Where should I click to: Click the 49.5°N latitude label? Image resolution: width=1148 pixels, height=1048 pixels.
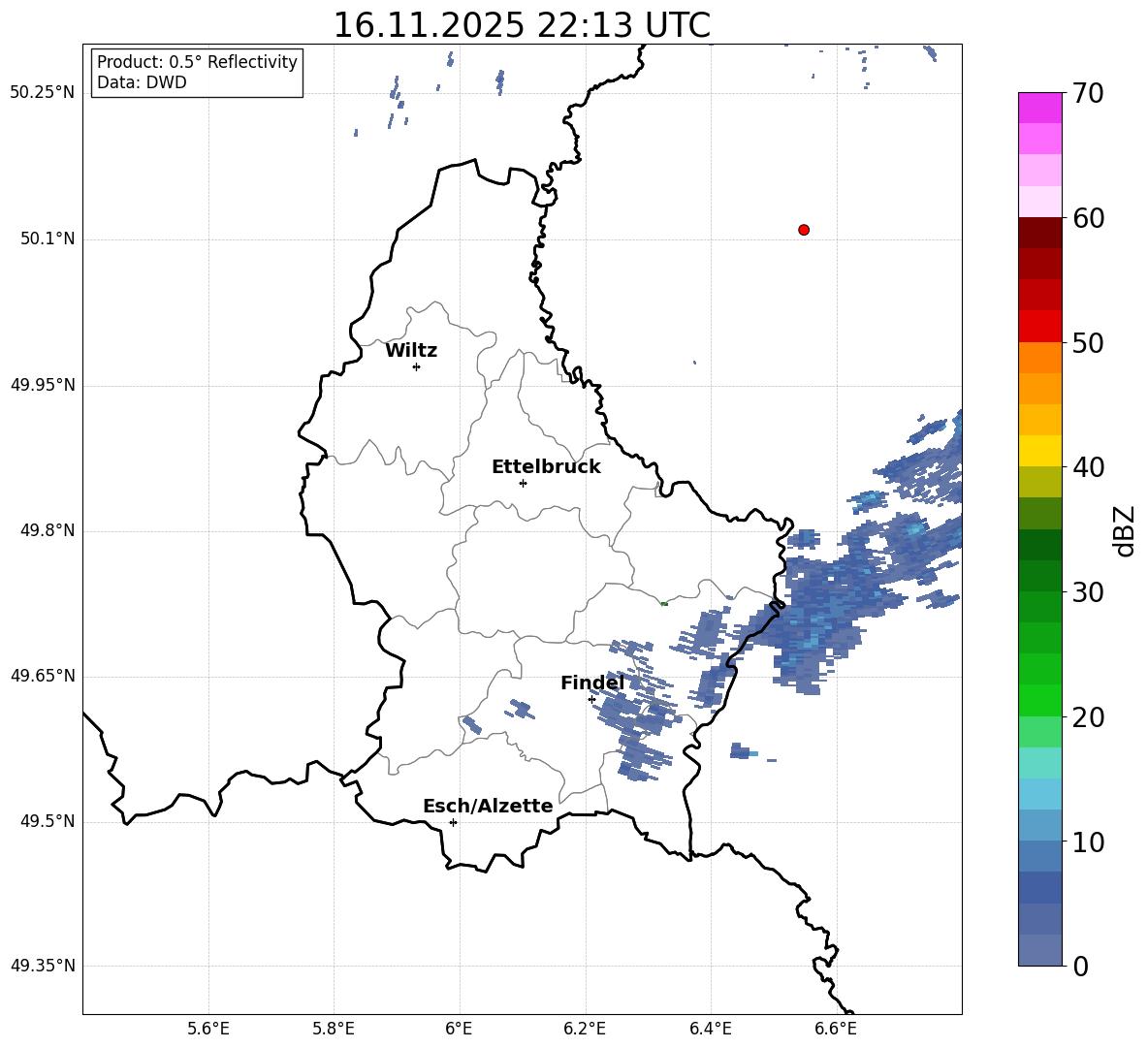click(47, 821)
